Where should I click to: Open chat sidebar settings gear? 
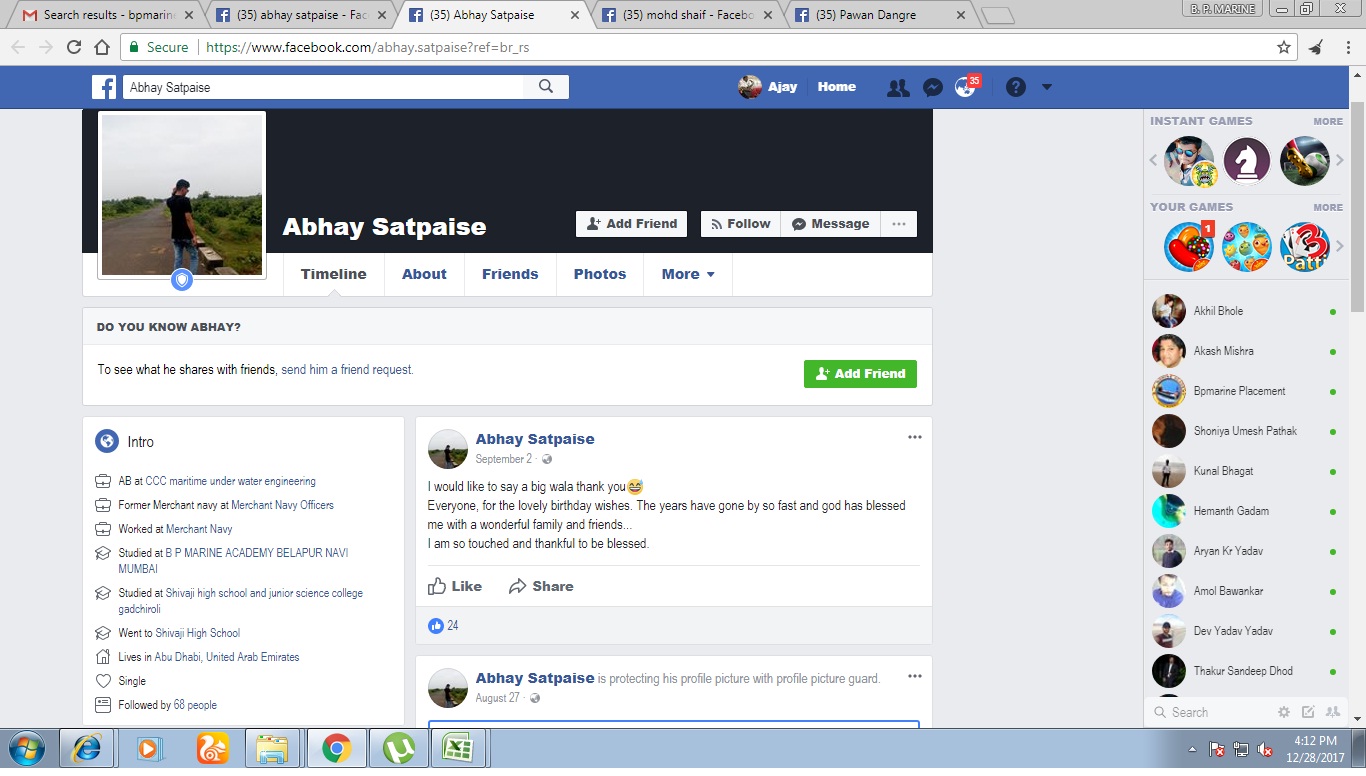coord(1284,712)
